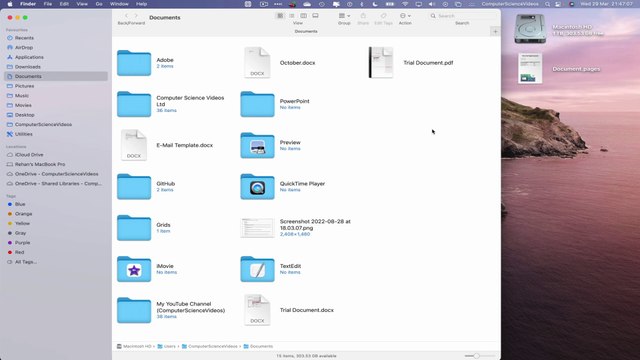Select Rehan's MacBook Pro location
Viewport: 640px width, 360px height.
point(40,164)
